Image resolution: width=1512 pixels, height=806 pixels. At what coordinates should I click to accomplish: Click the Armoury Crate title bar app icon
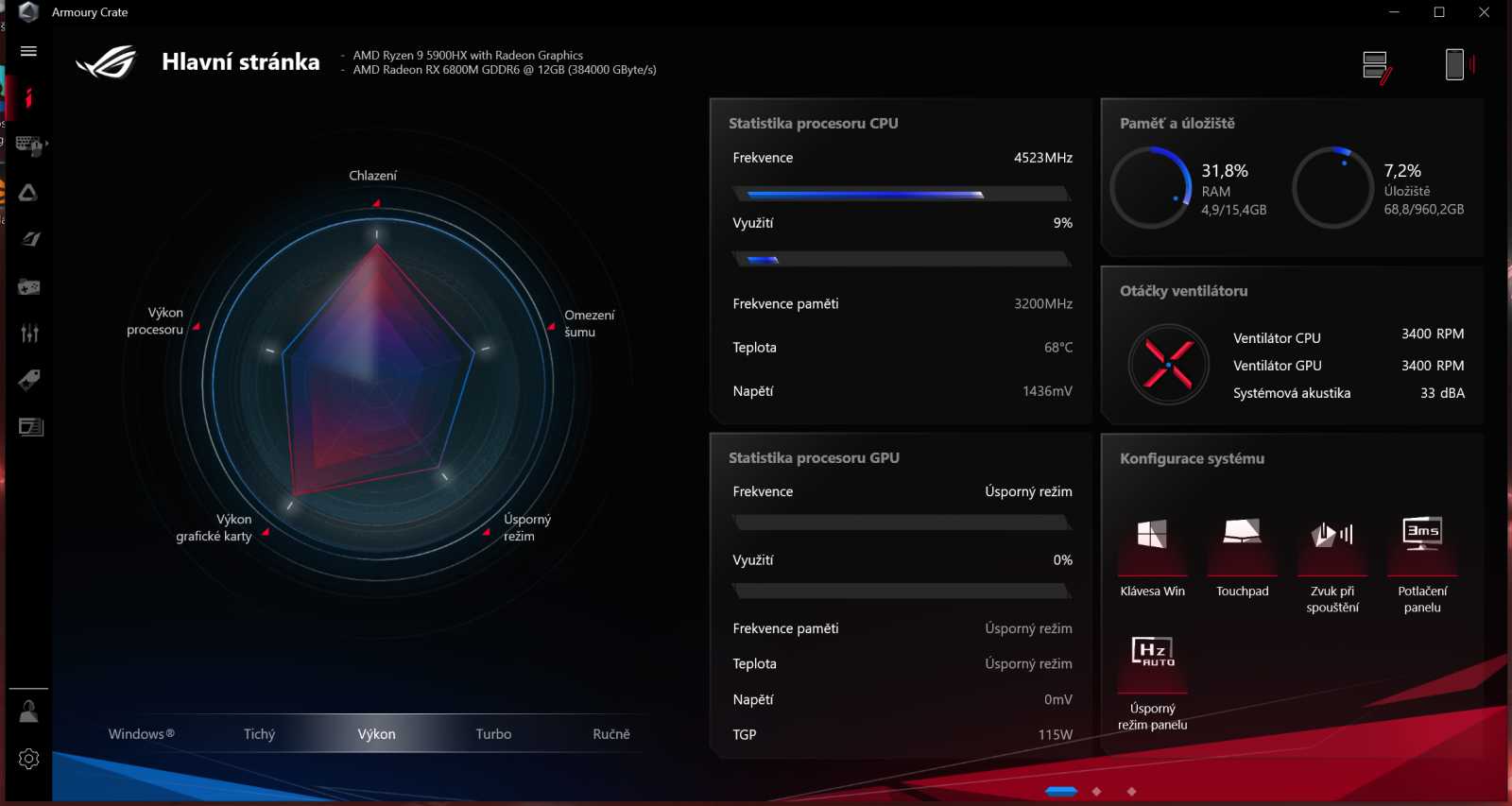coord(28,11)
